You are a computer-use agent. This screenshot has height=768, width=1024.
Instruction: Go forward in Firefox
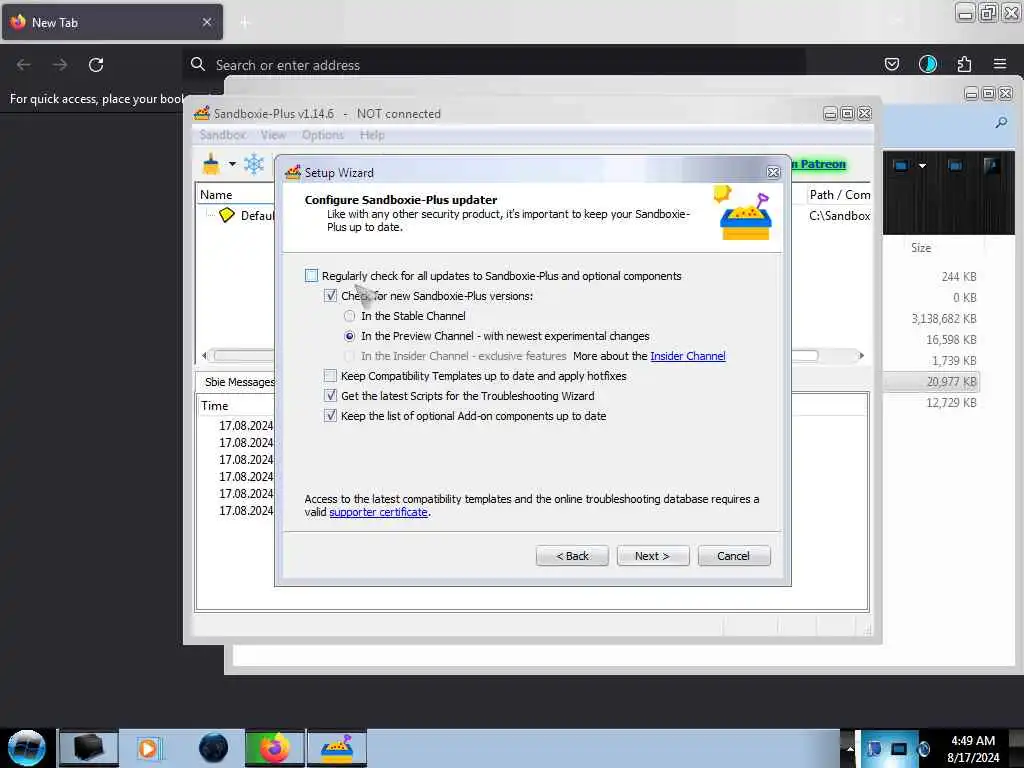pos(60,65)
